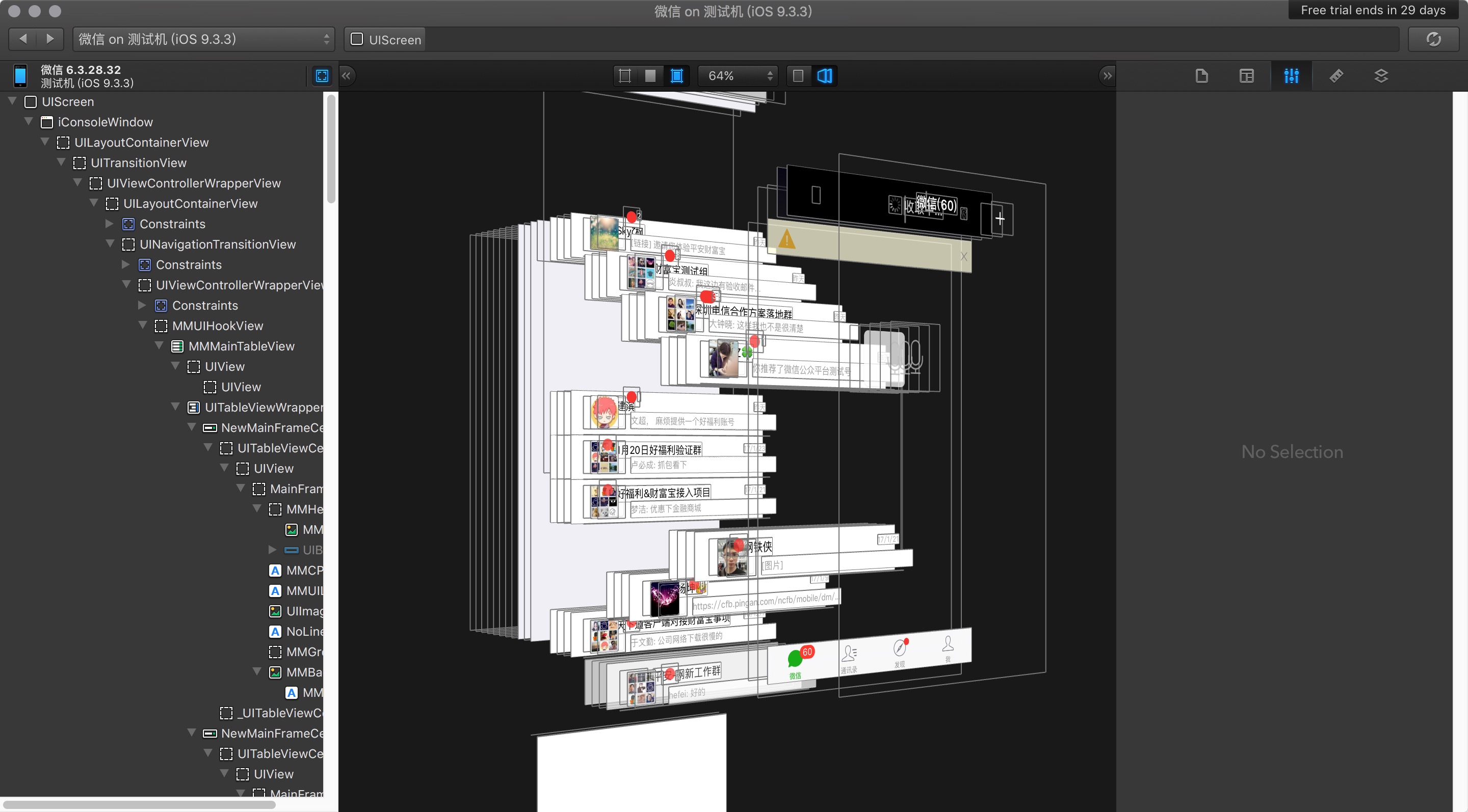Image resolution: width=1468 pixels, height=812 pixels.
Task: Collapse the MMUIHookView node
Action: click(143, 326)
